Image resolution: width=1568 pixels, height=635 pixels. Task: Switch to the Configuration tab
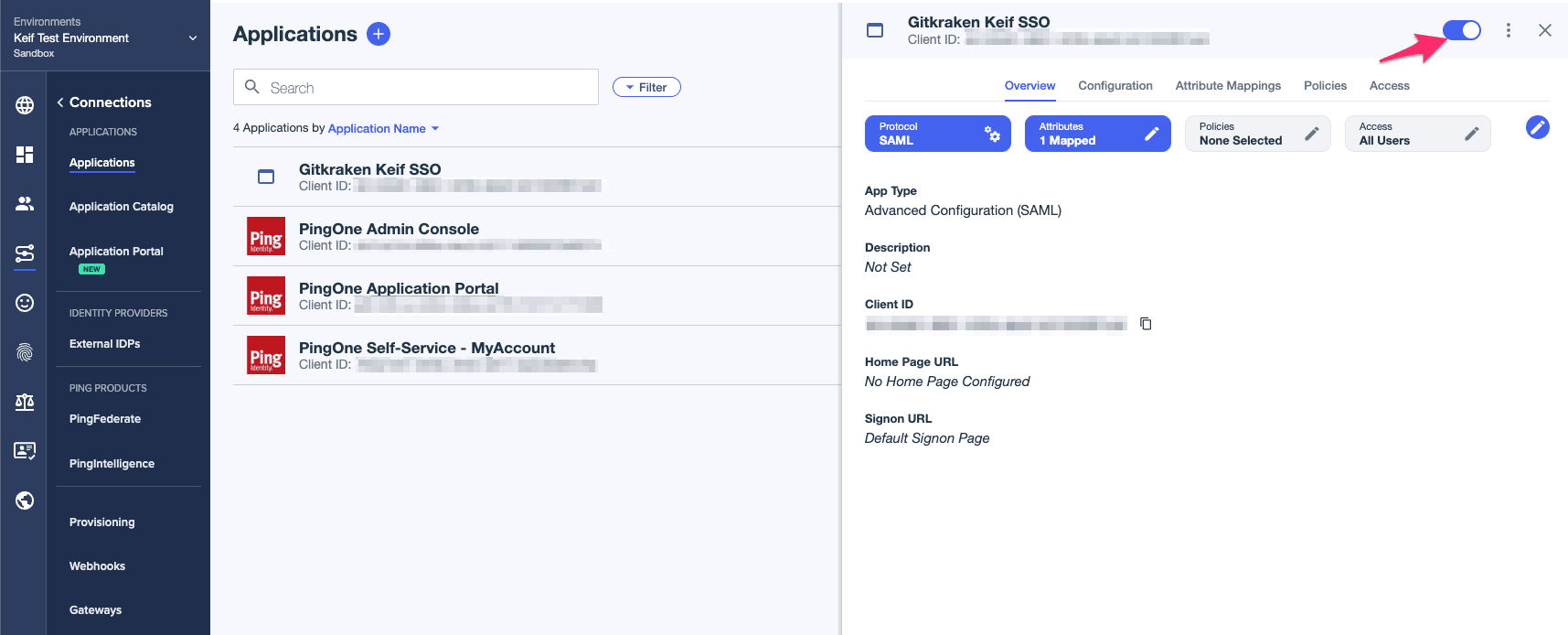pos(1115,86)
